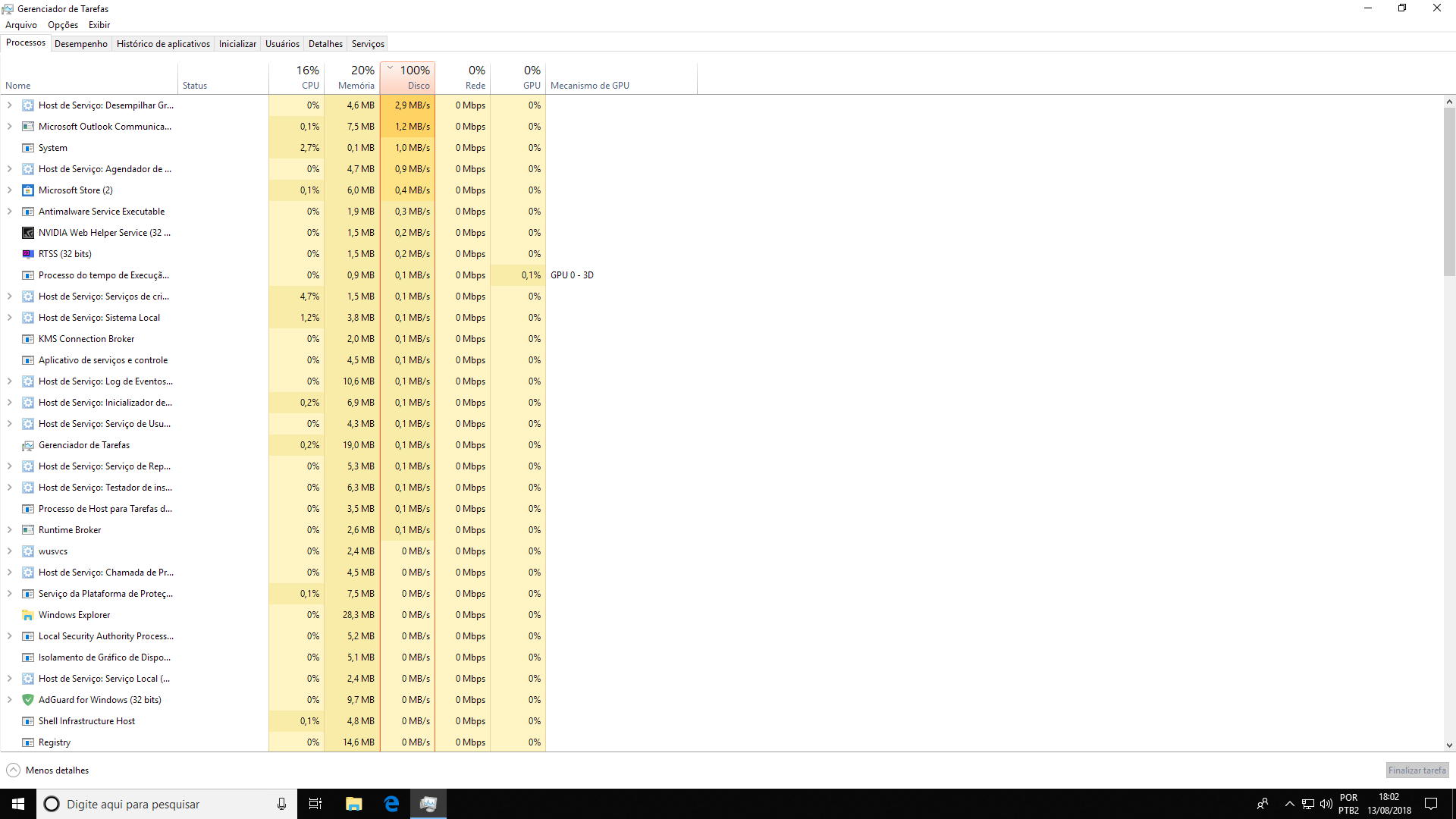Click the Registry process icon

point(28,742)
